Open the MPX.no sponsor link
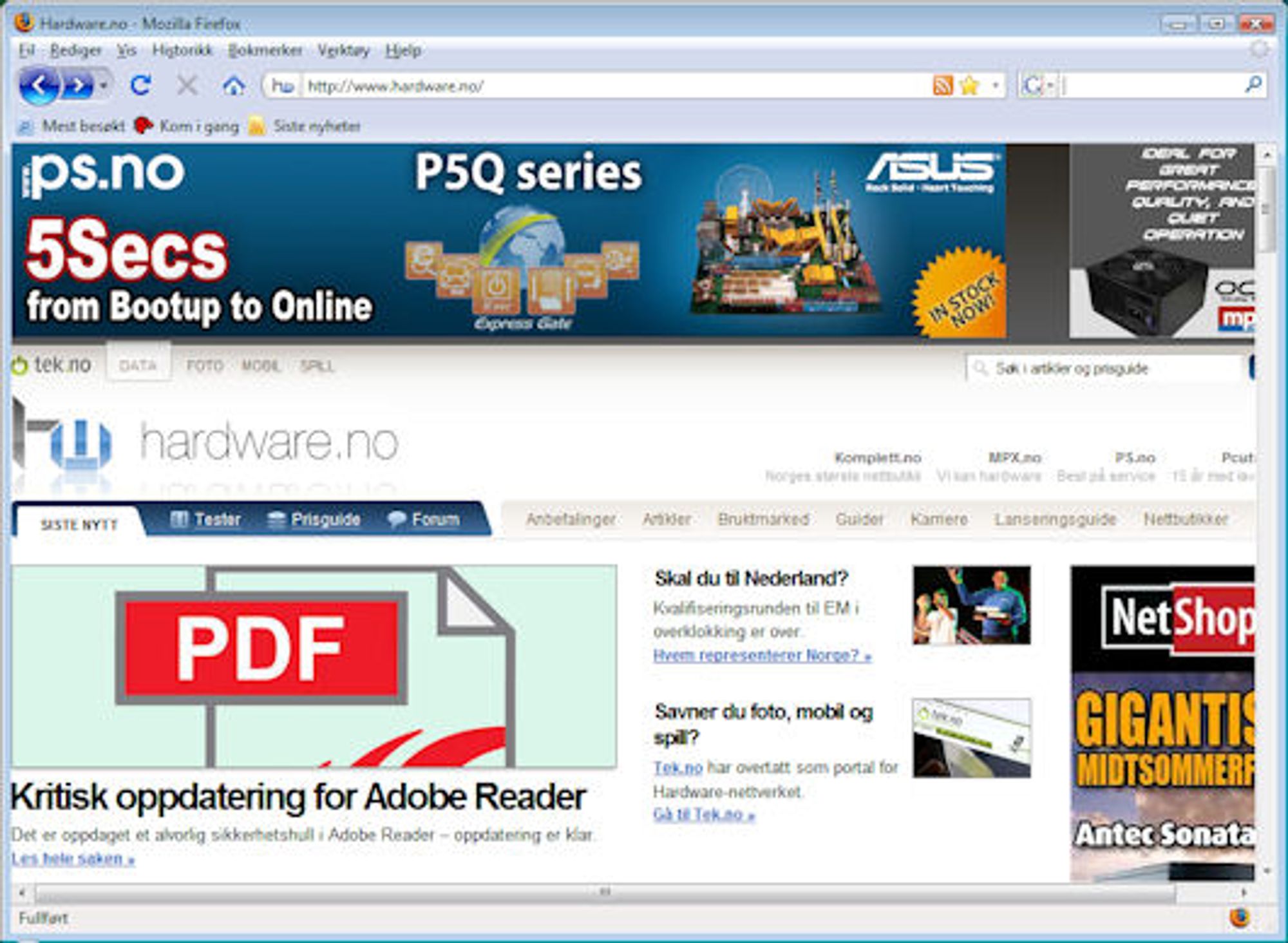Viewport: 1288px width, 943px height. coord(1015,457)
